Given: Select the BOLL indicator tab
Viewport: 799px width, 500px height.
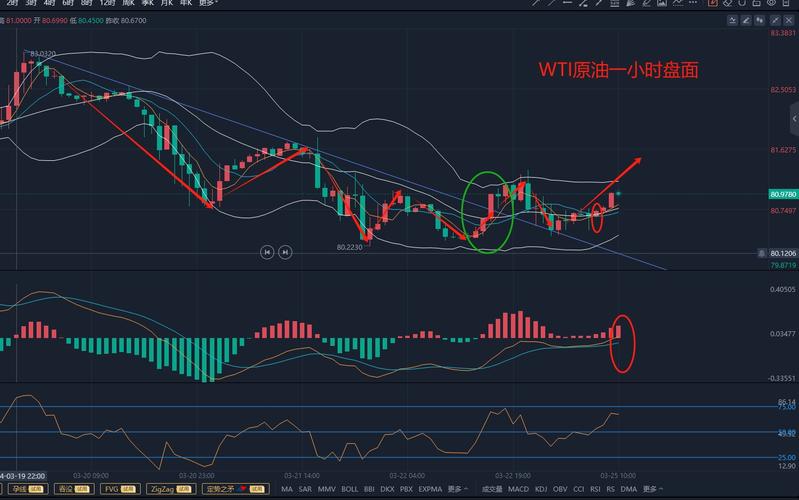Looking at the screenshot, I should coord(349,489).
